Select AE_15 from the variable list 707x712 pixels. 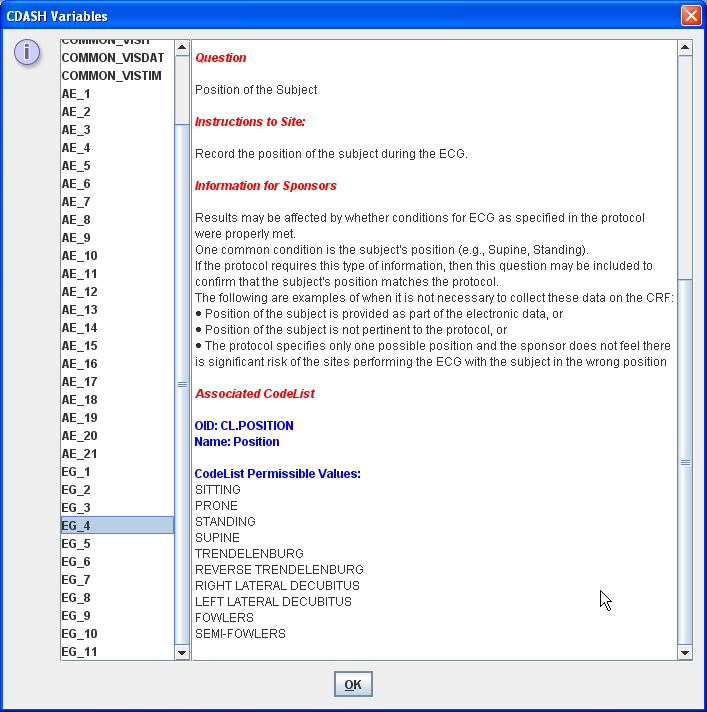(79, 346)
